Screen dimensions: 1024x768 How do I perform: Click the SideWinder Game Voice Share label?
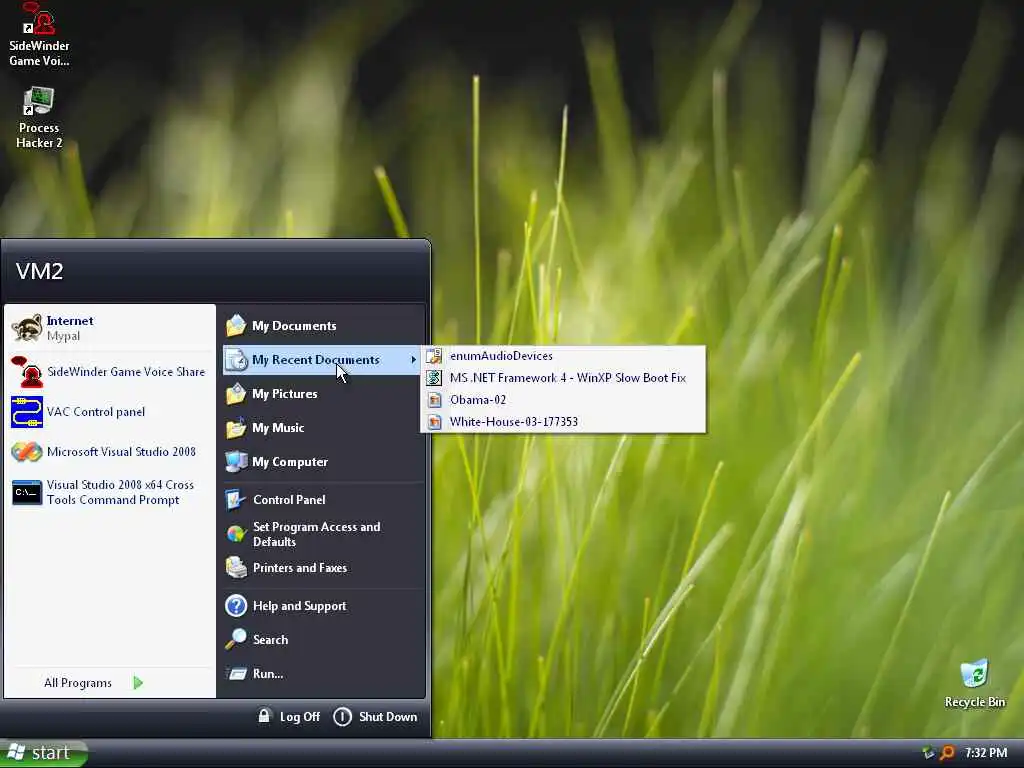[126, 372]
